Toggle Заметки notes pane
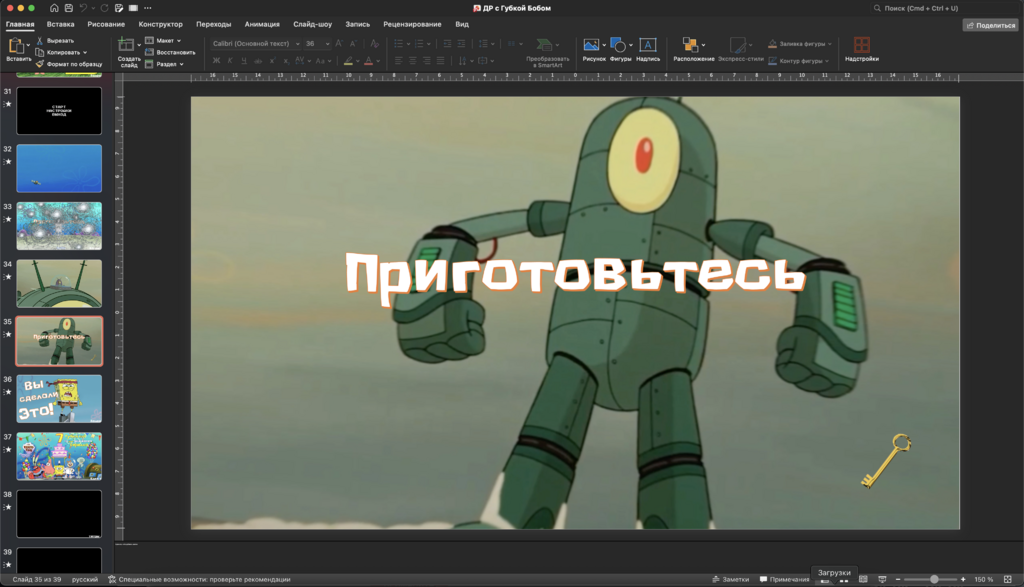Screen dimensions: 1024x587 [730, 579]
